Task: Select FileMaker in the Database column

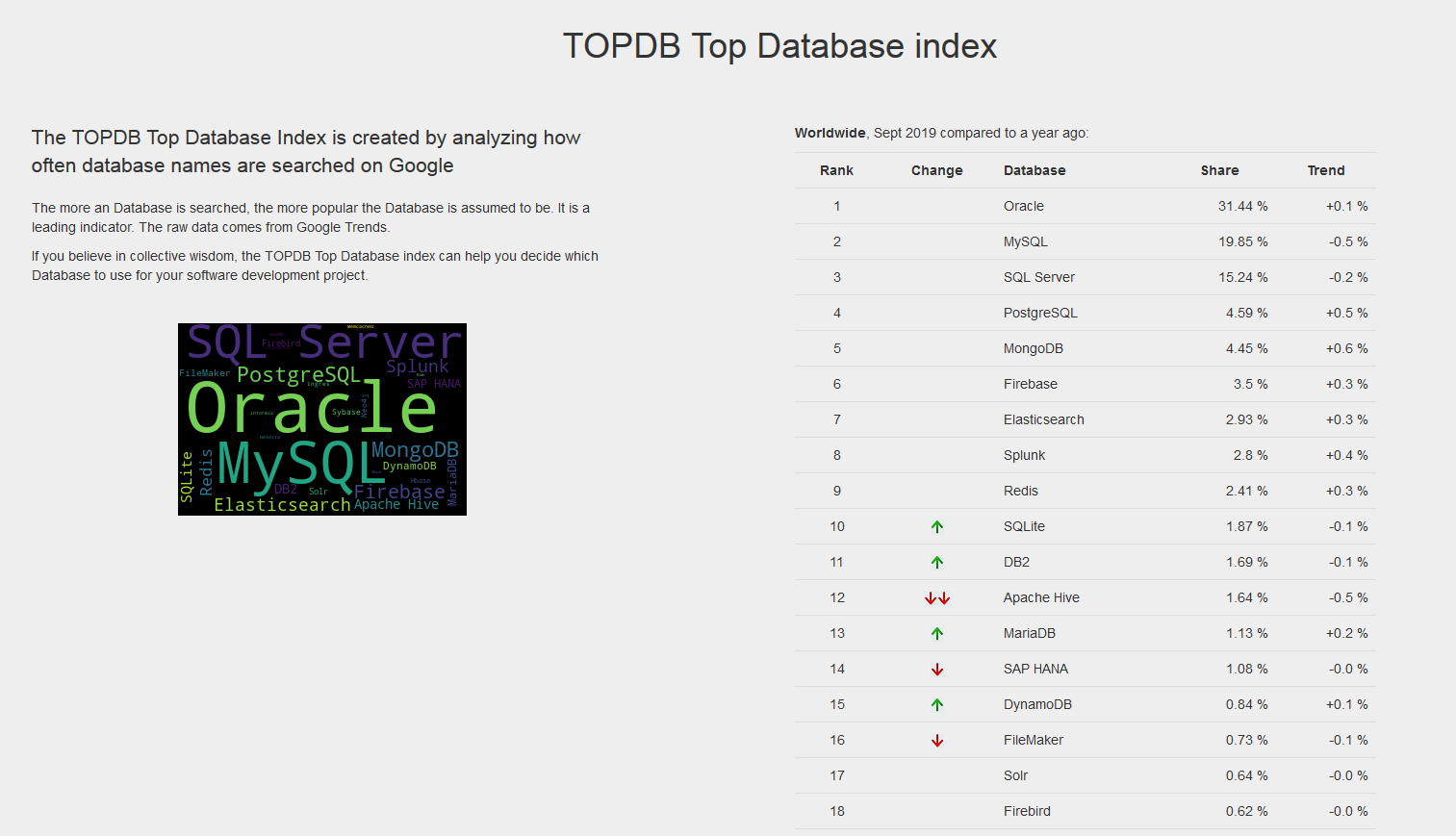Action: (x=1034, y=740)
